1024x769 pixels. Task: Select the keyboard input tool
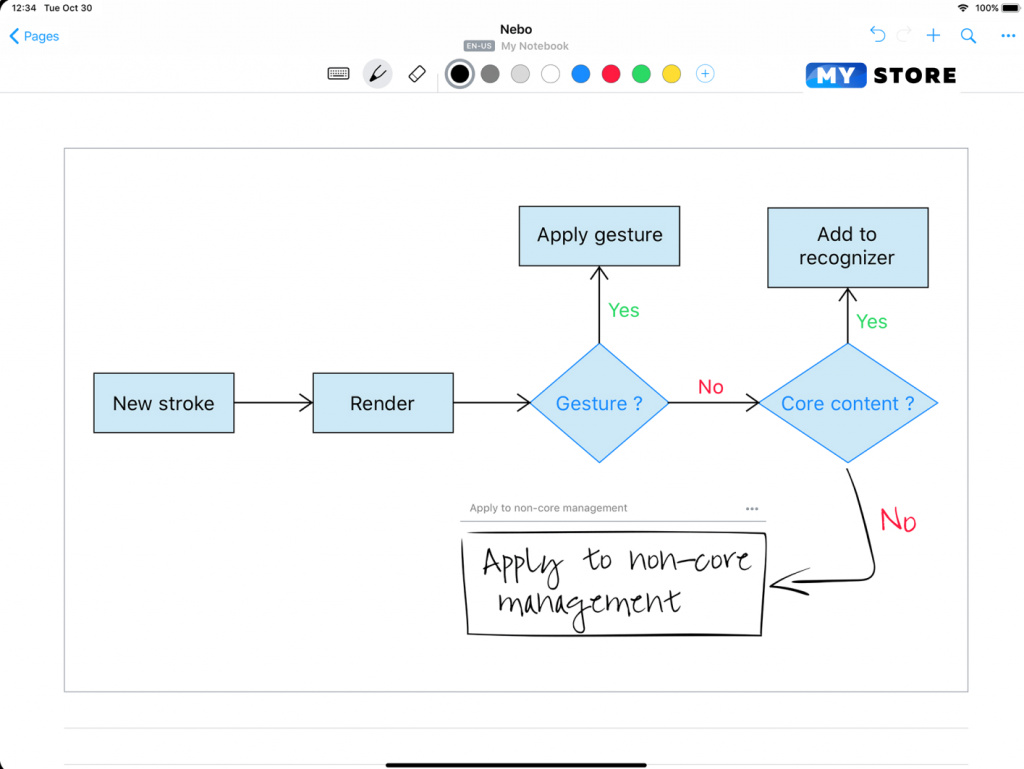(x=338, y=74)
